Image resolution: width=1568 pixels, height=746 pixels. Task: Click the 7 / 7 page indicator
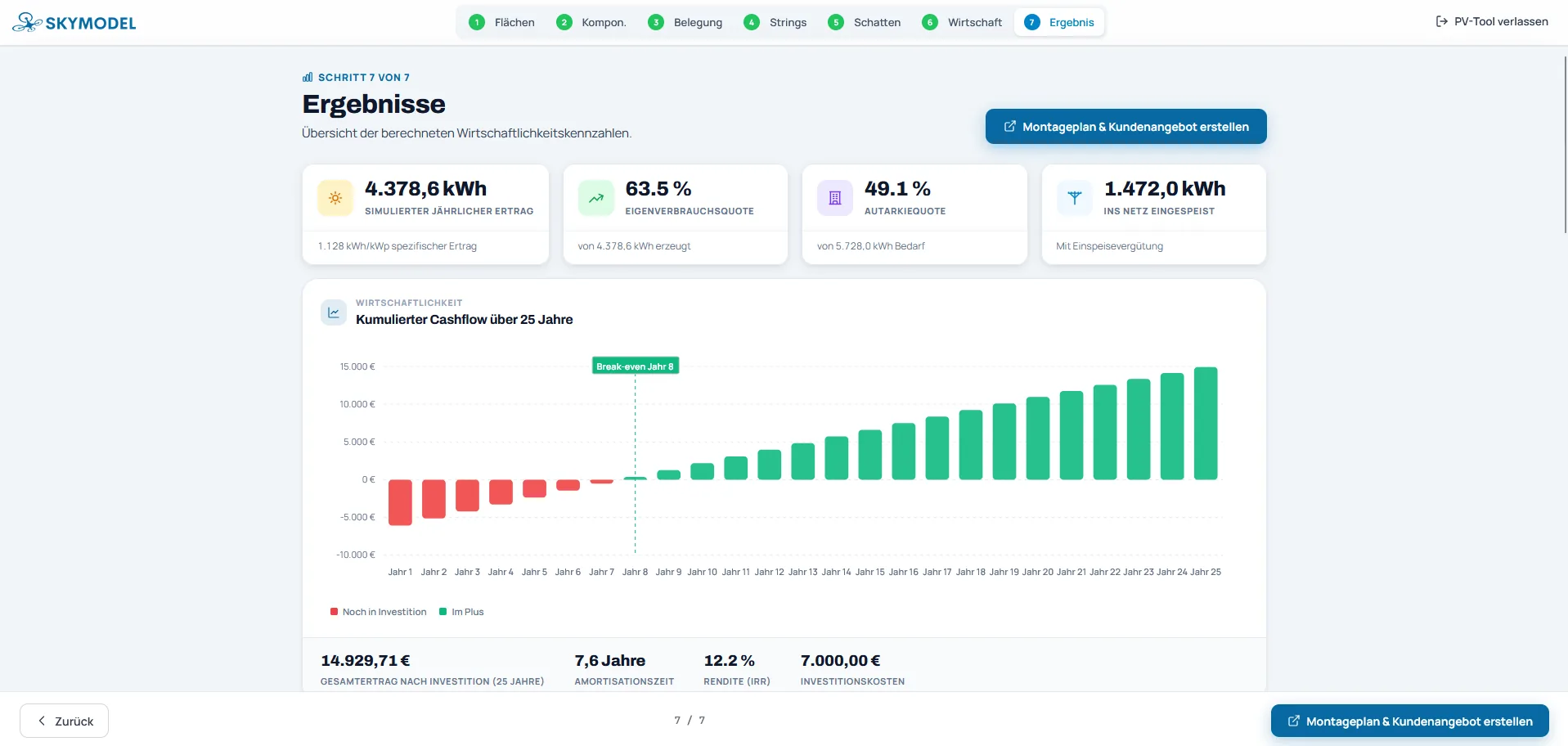[x=690, y=720]
